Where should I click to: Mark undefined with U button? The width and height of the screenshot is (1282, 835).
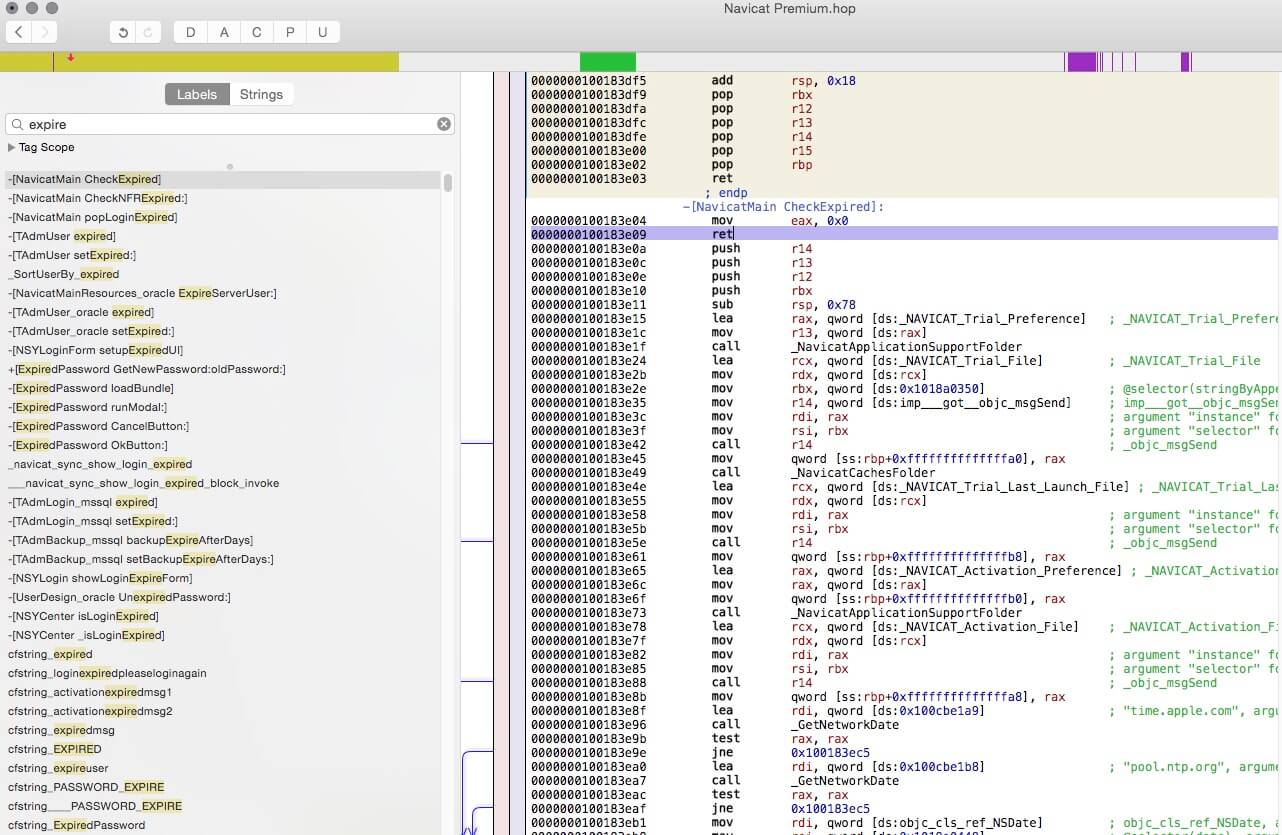click(323, 32)
